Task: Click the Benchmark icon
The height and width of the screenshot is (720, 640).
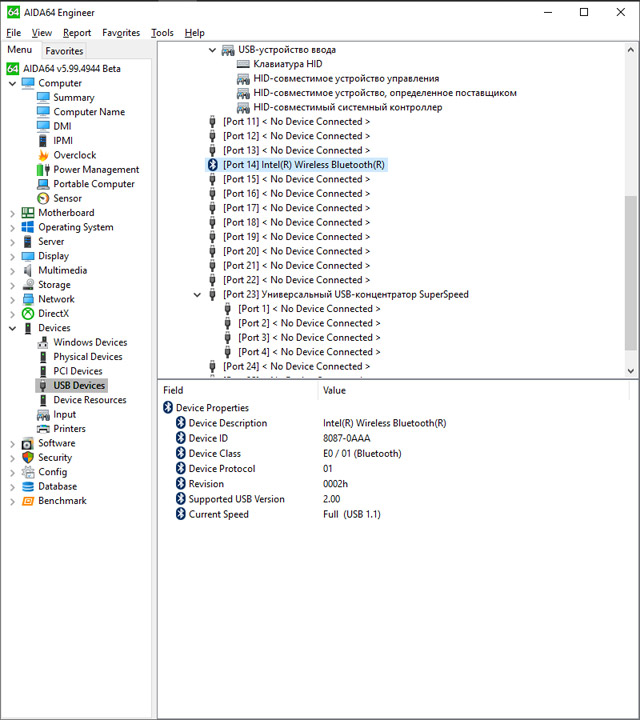Action: click(x=28, y=501)
